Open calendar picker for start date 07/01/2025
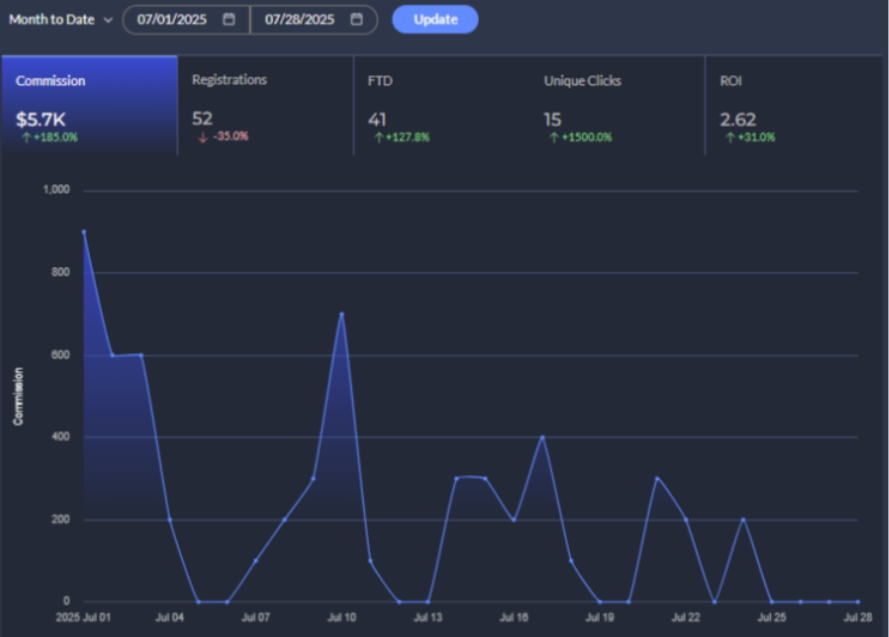The width and height of the screenshot is (889, 637). coord(229,19)
